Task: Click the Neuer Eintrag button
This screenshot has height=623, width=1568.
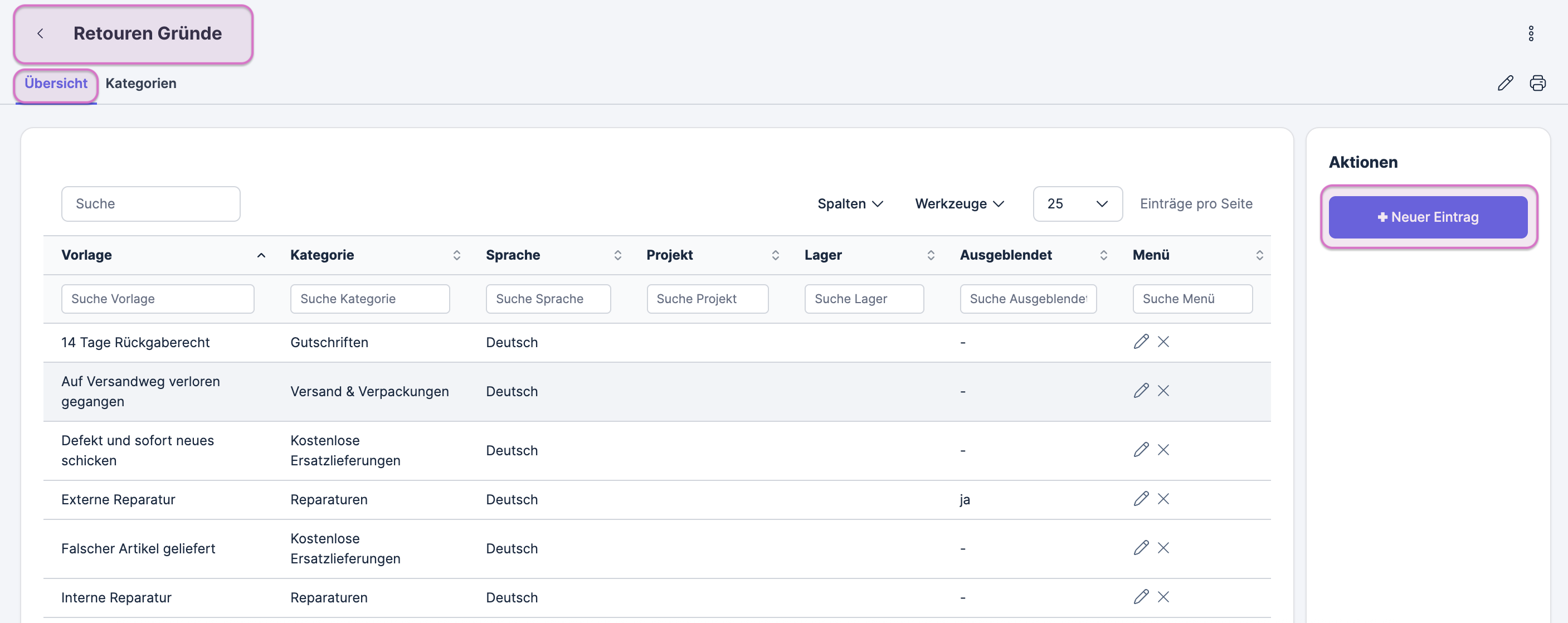Action: click(1428, 217)
